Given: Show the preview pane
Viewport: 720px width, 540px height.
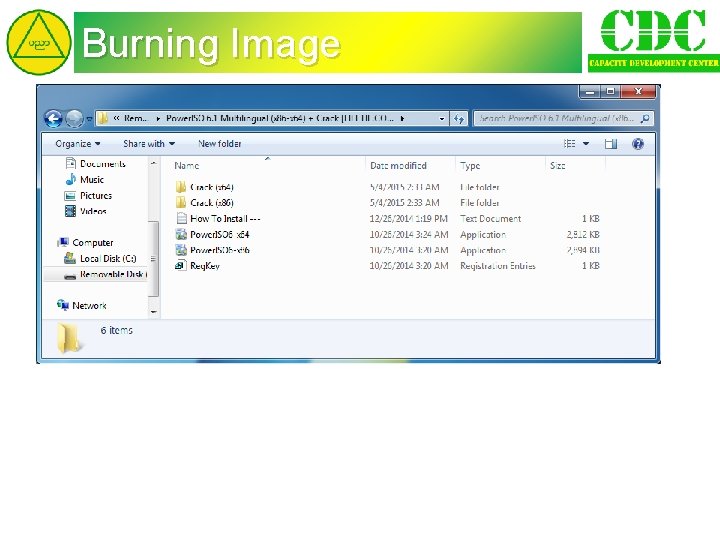Looking at the screenshot, I should (611, 144).
